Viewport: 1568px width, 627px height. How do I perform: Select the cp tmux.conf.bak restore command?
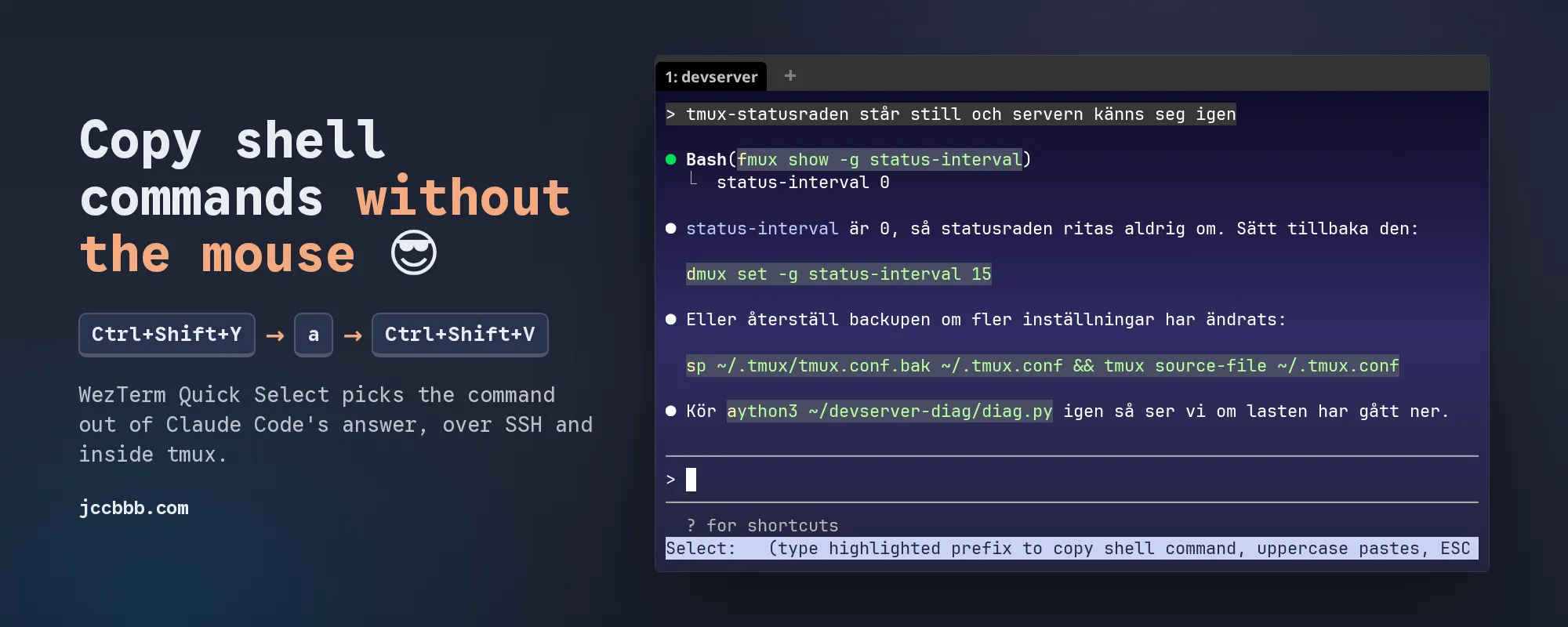(1043, 366)
